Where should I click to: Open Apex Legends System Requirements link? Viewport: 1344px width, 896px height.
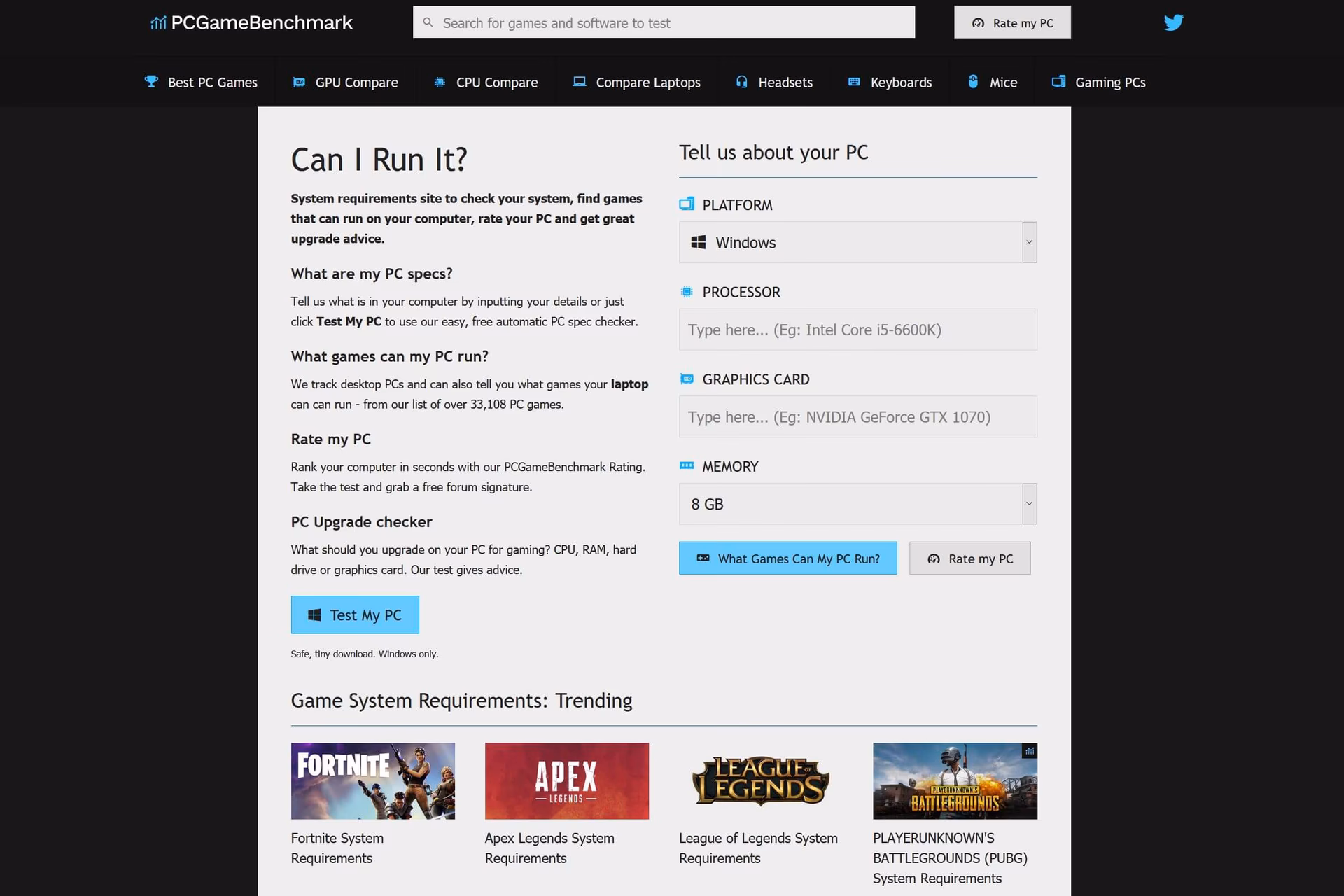point(549,848)
